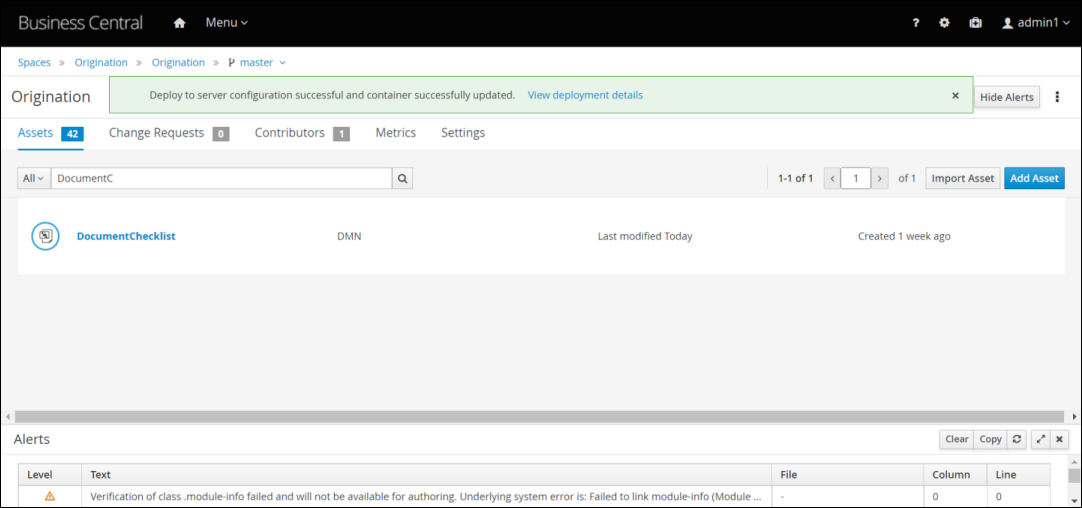Open the Menu dropdown

click(226, 23)
